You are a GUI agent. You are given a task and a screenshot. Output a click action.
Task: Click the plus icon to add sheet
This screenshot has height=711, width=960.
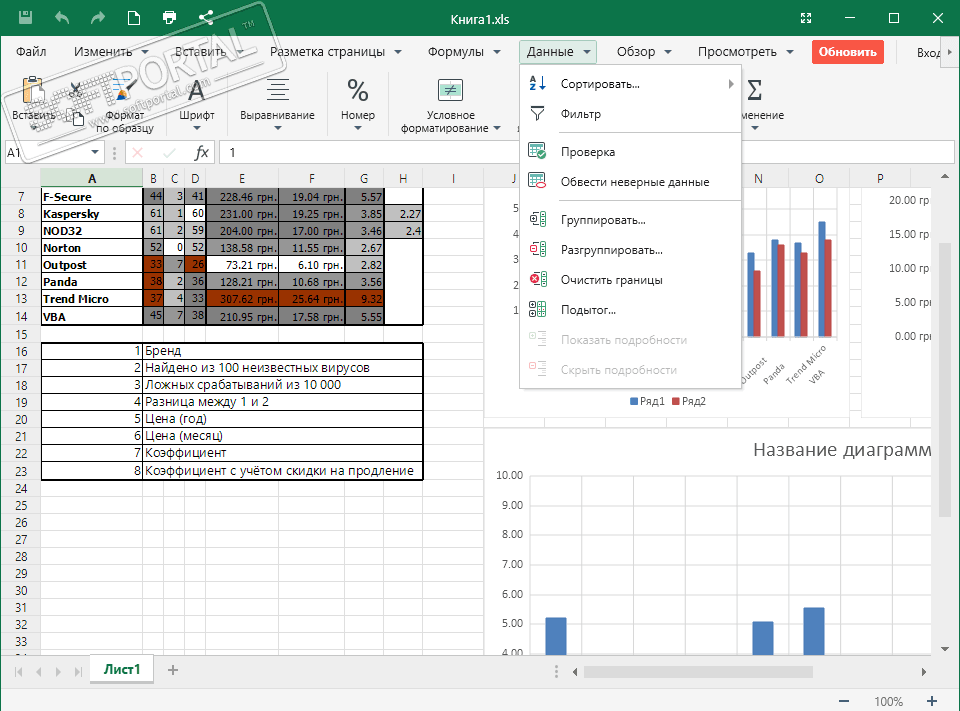pyautogui.click(x=173, y=670)
